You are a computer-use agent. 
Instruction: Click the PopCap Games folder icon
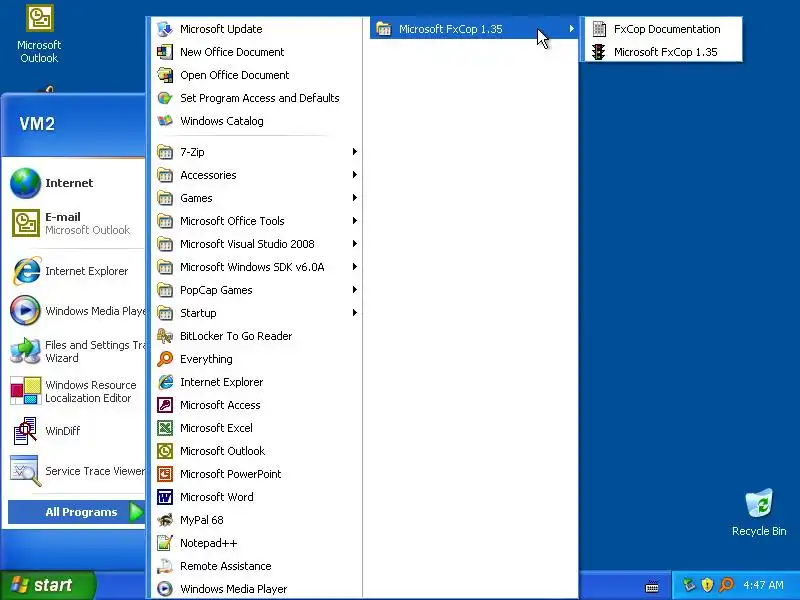tap(165, 290)
